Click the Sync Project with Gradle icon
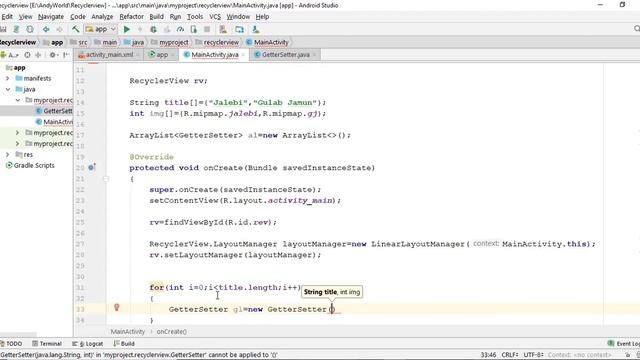640x360 pixels. pos(240,29)
